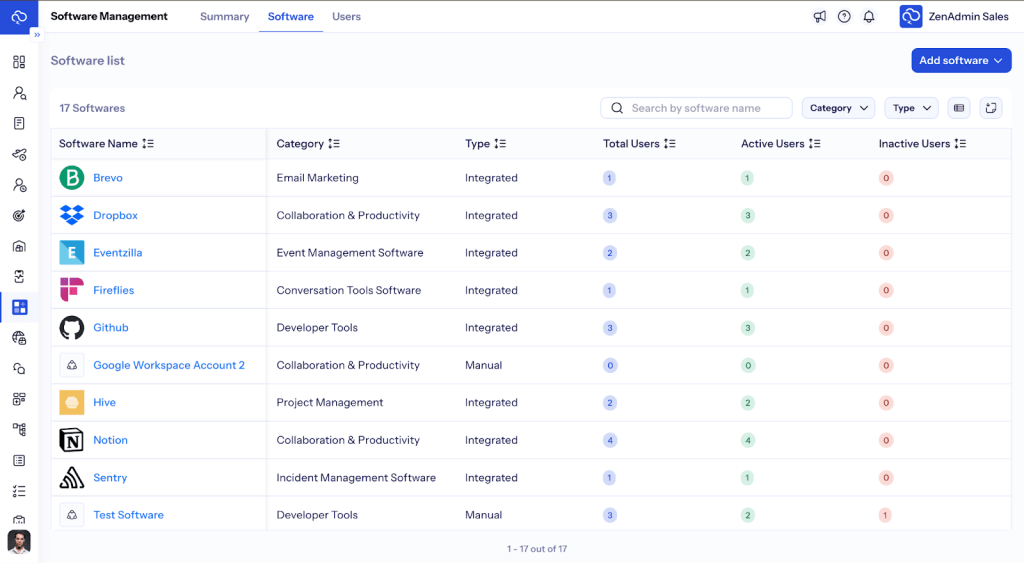
Task: Click the announcements megaphone icon
Action: [820, 17]
